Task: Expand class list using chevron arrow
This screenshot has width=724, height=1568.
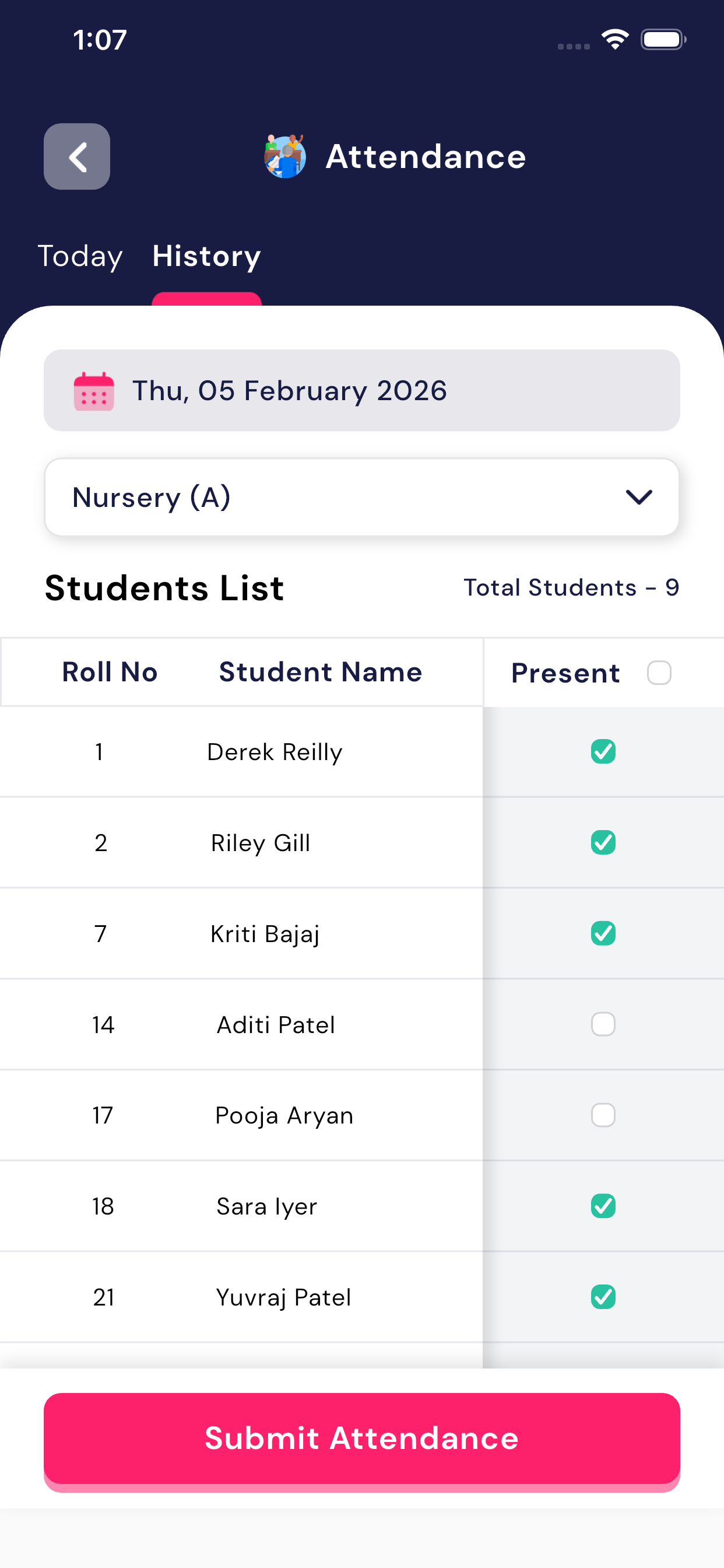Action: tap(639, 498)
